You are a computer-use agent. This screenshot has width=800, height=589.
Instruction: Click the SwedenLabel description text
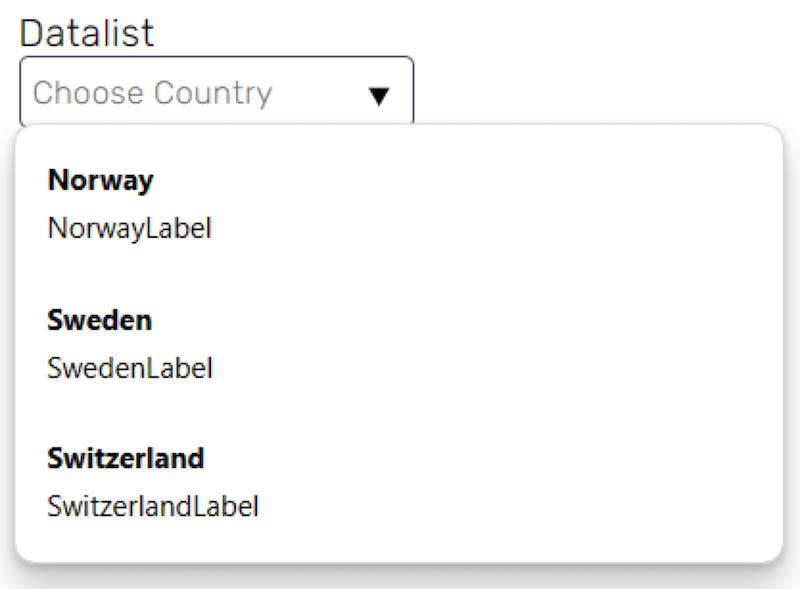click(x=130, y=367)
